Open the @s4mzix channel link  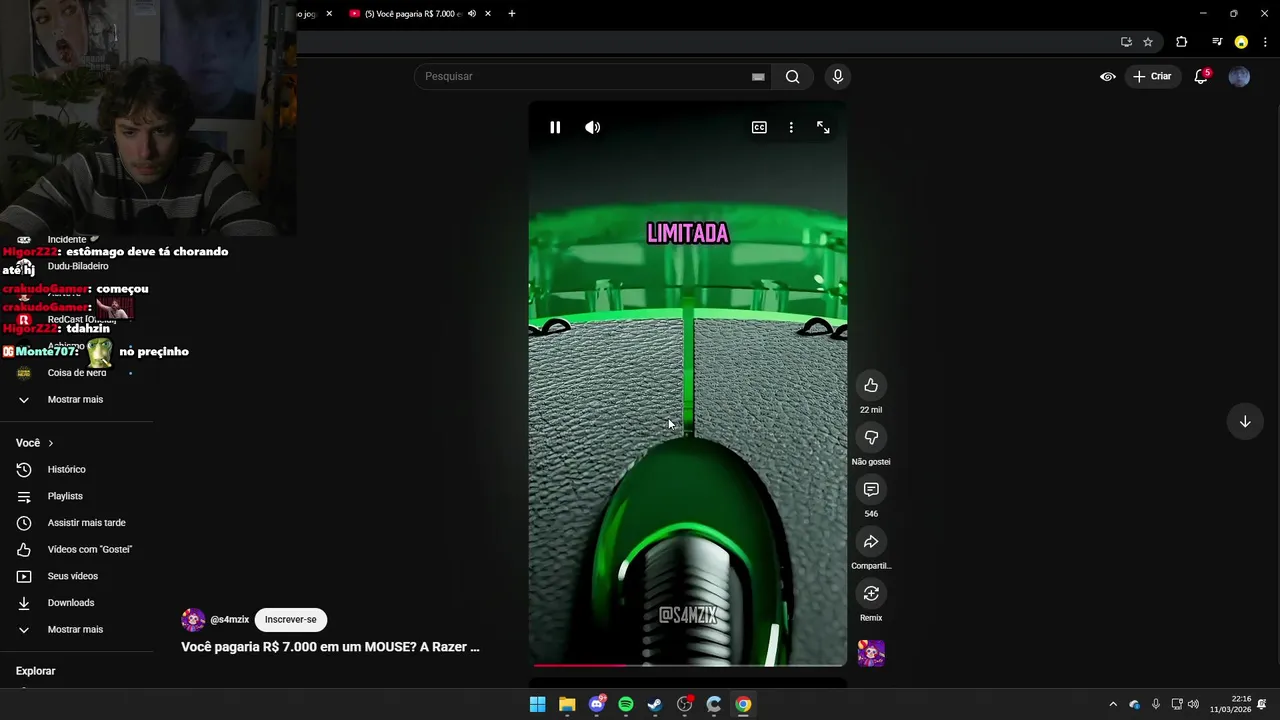229,619
